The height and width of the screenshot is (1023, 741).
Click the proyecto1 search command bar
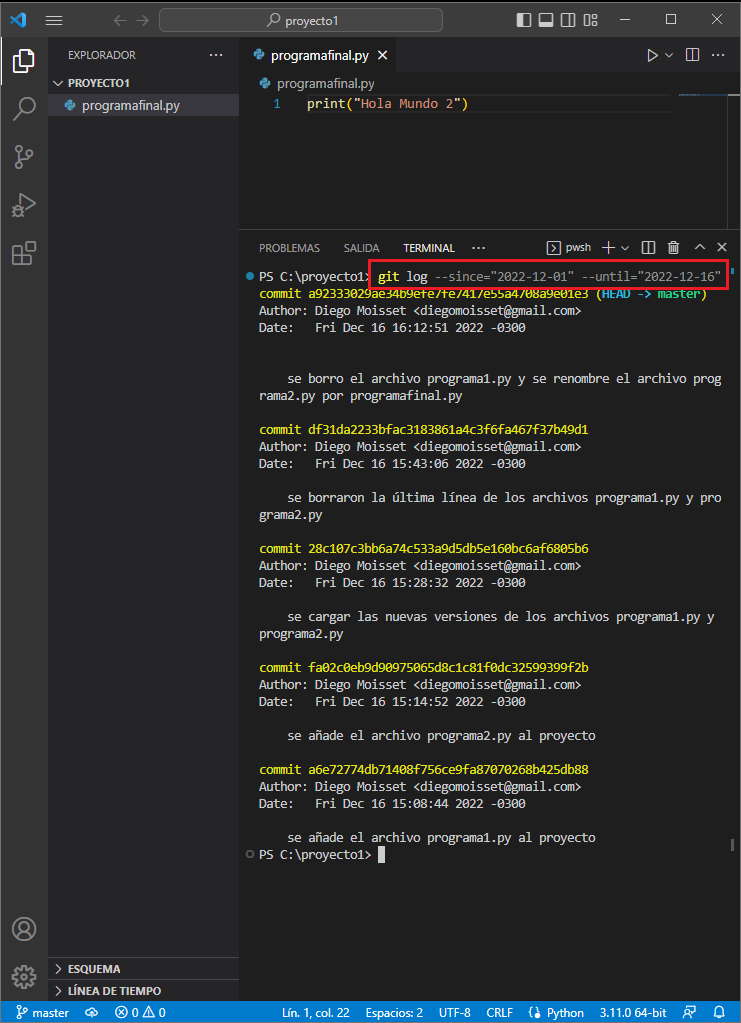point(301,20)
